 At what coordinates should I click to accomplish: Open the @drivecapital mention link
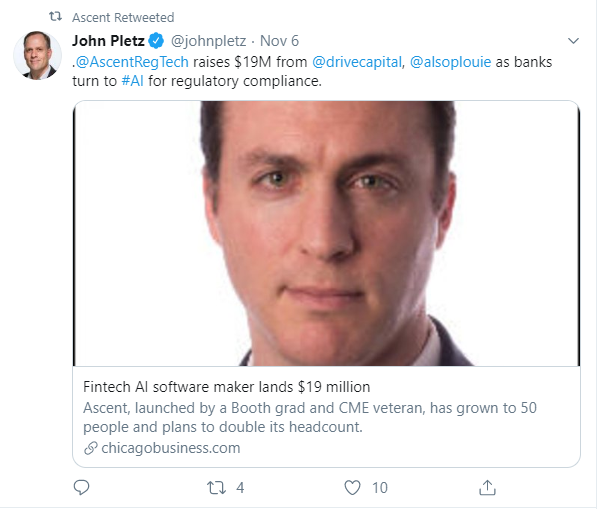point(357,62)
